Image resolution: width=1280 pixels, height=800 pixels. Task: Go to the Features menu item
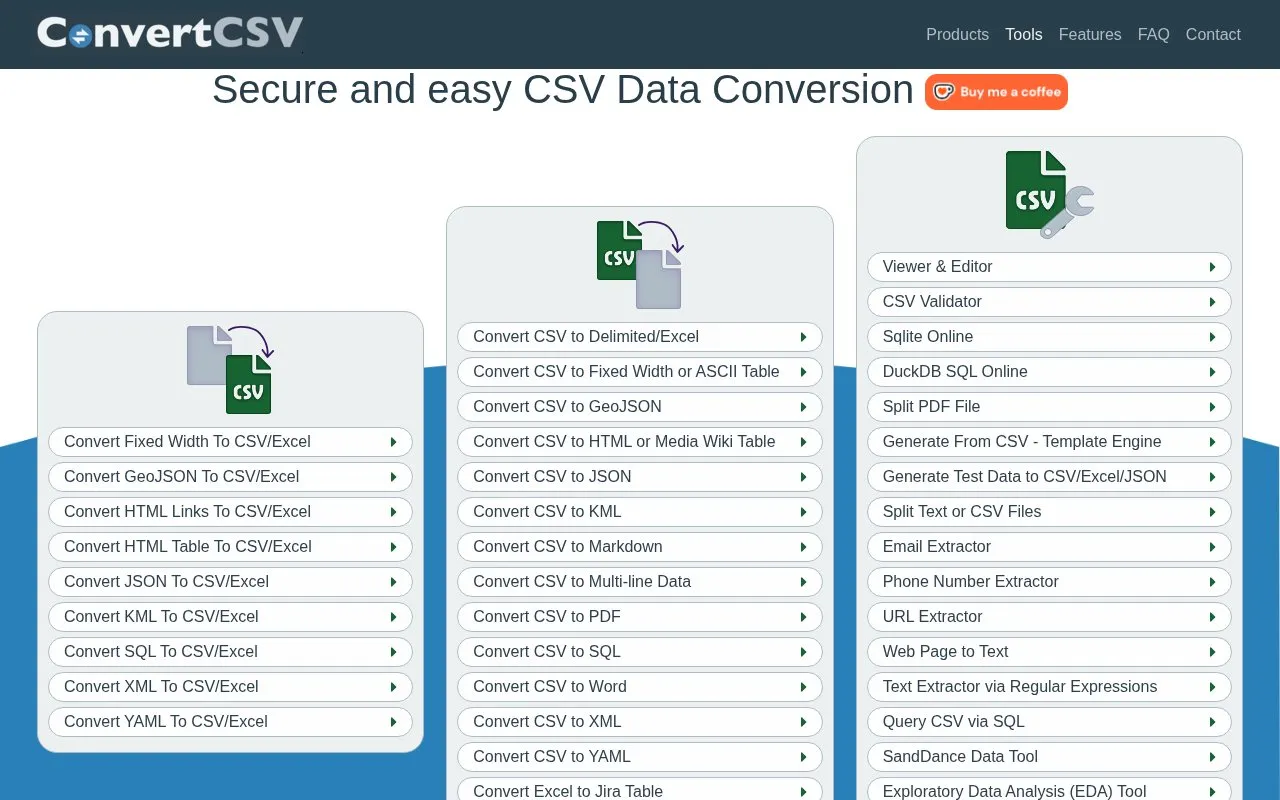coord(1090,34)
